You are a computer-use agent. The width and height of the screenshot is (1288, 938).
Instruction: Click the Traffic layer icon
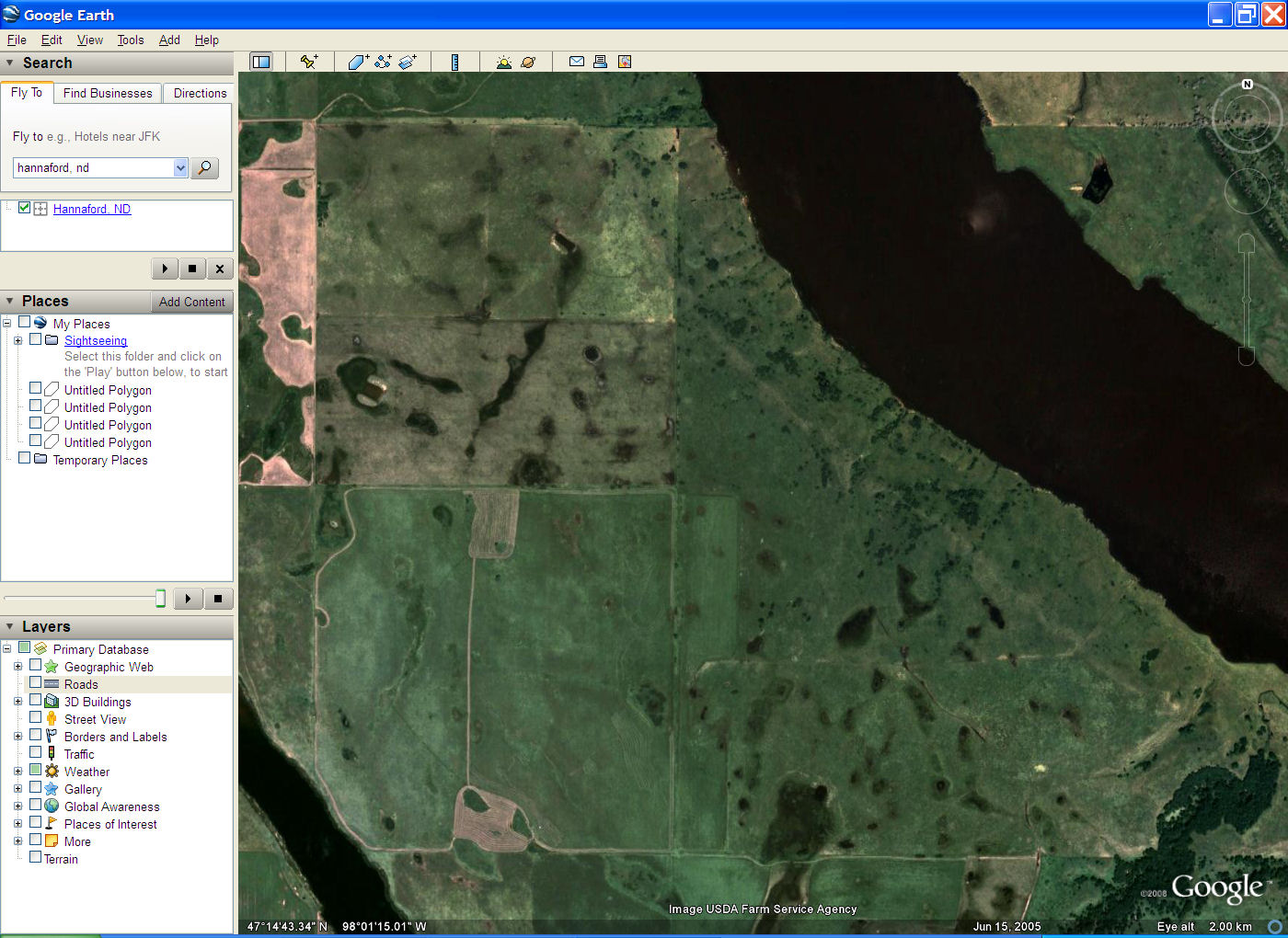coord(52,754)
